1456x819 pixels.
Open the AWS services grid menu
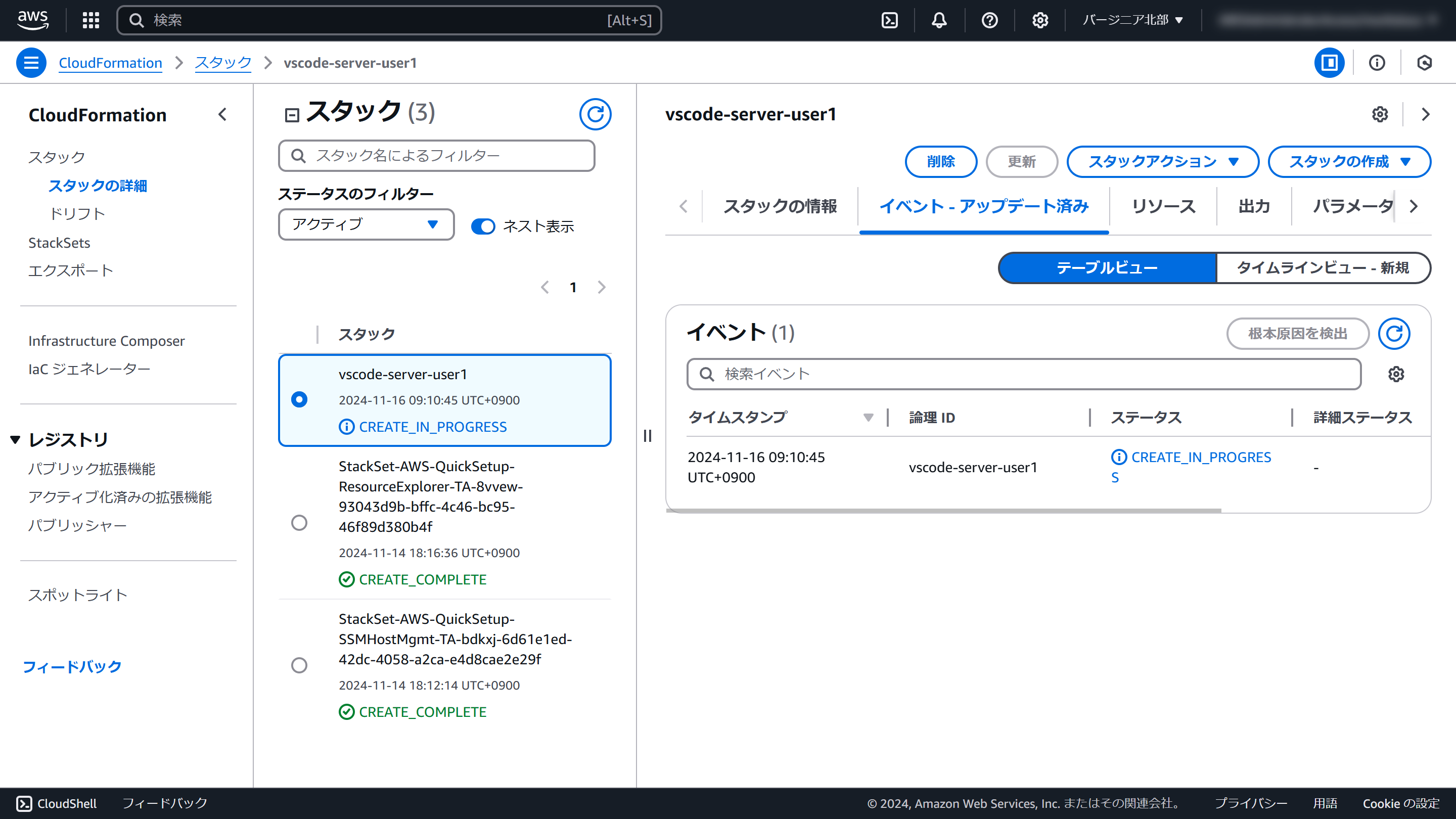coord(90,20)
